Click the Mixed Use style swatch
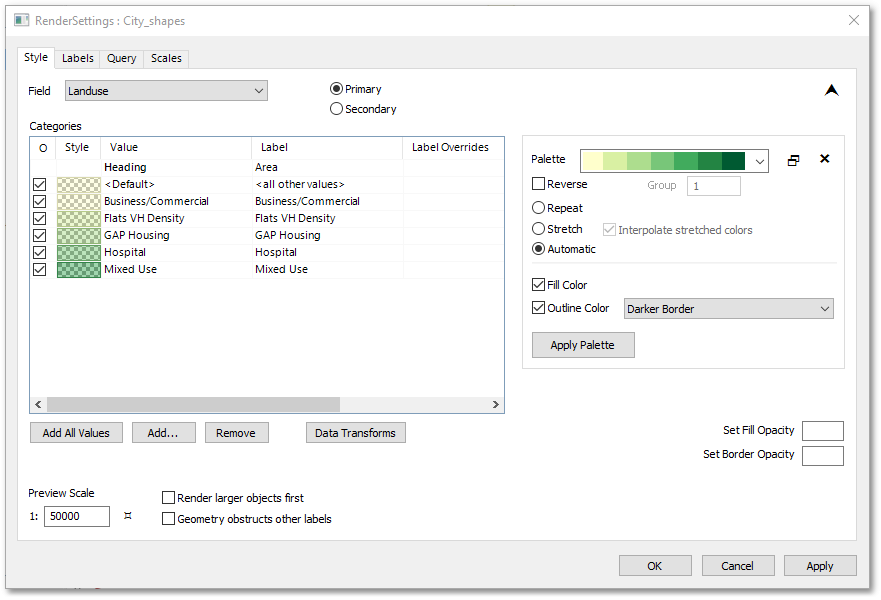This screenshot has width=881, height=600. click(x=79, y=269)
